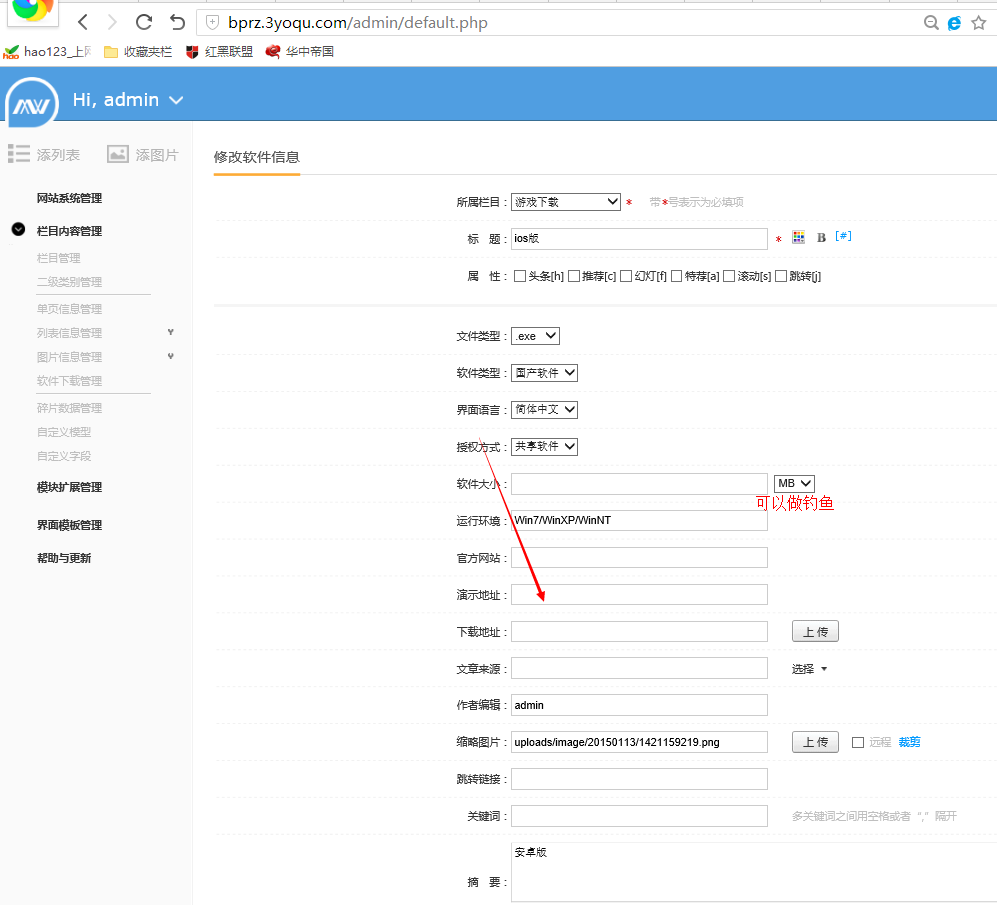Open 栏目管理 in the sidebar
This screenshot has width=997, height=905.
pos(58,258)
